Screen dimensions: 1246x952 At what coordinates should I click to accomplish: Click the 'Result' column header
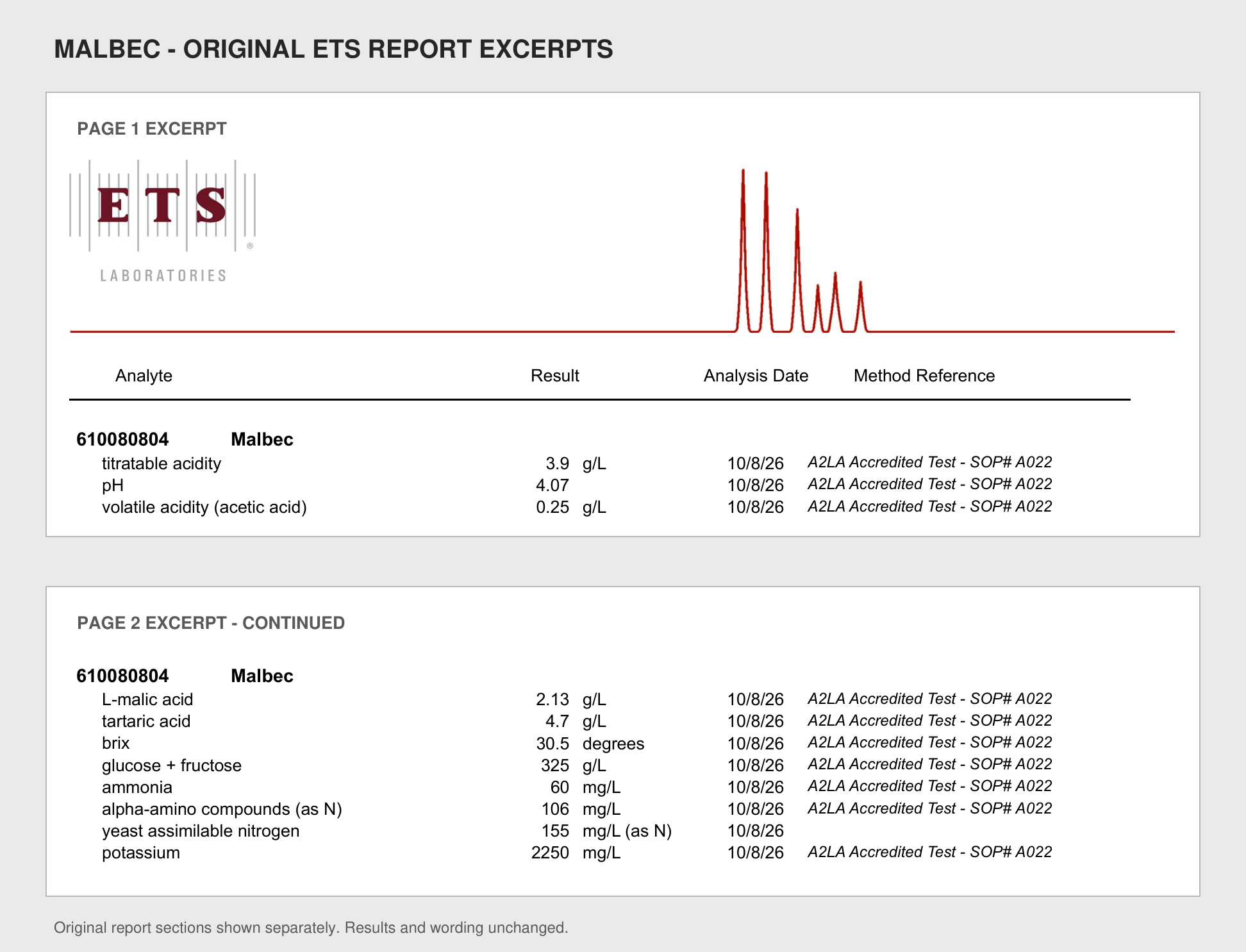point(555,376)
